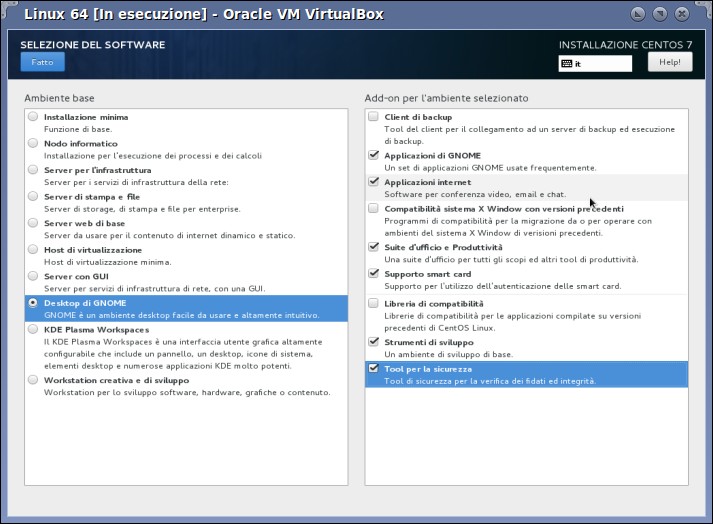
Task: Enable Client di backup checkbox
Action: coord(373,116)
